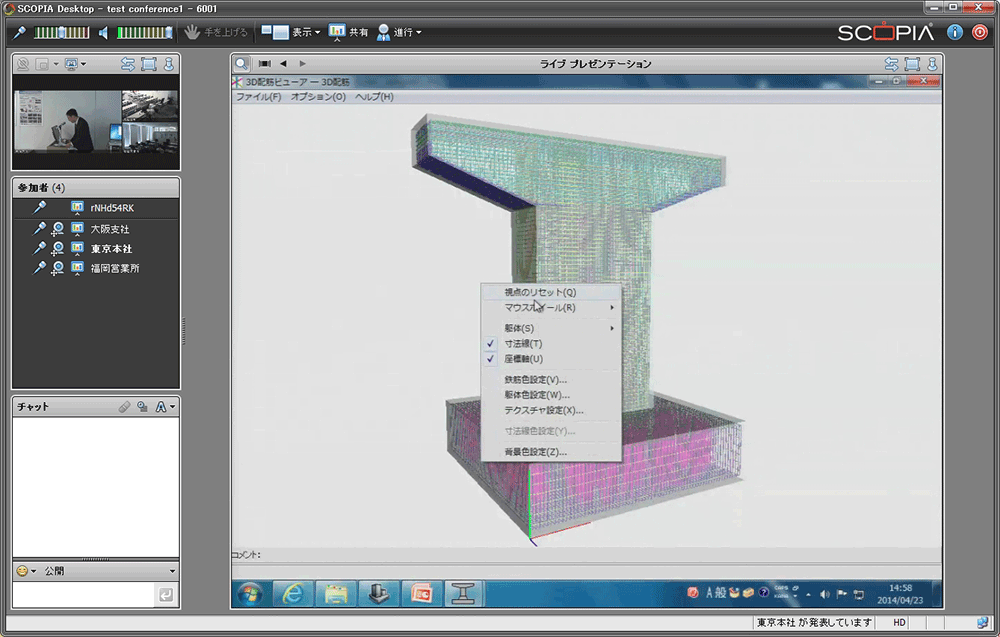Click the self-view picture-in-picture icon
The width and height of the screenshot is (1000, 637).
pyautogui.click(x=42, y=64)
